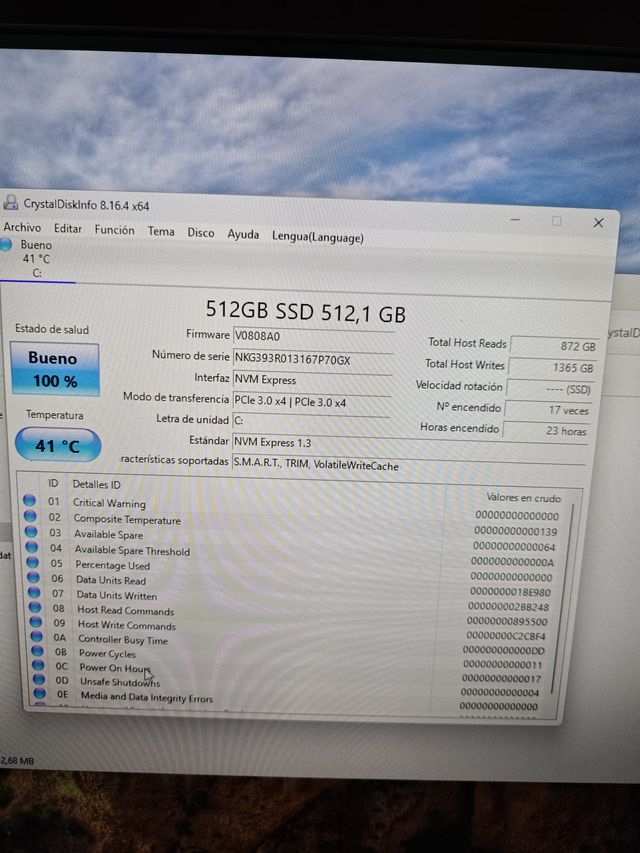This screenshot has width=640, height=853.
Task: Click blue status icon for Percentage Used
Action: point(31,564)
